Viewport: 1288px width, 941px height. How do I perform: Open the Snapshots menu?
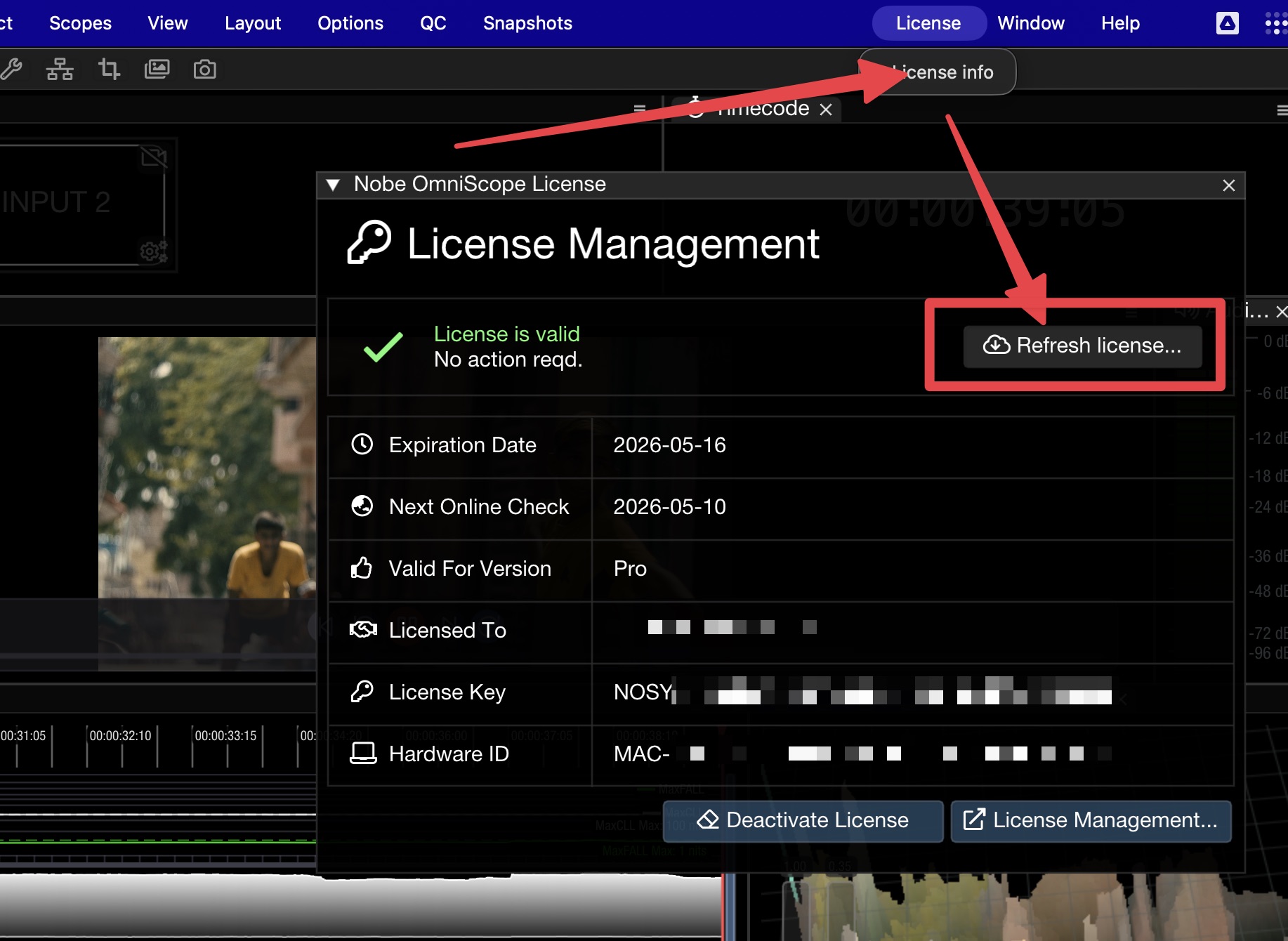(527, 22)
